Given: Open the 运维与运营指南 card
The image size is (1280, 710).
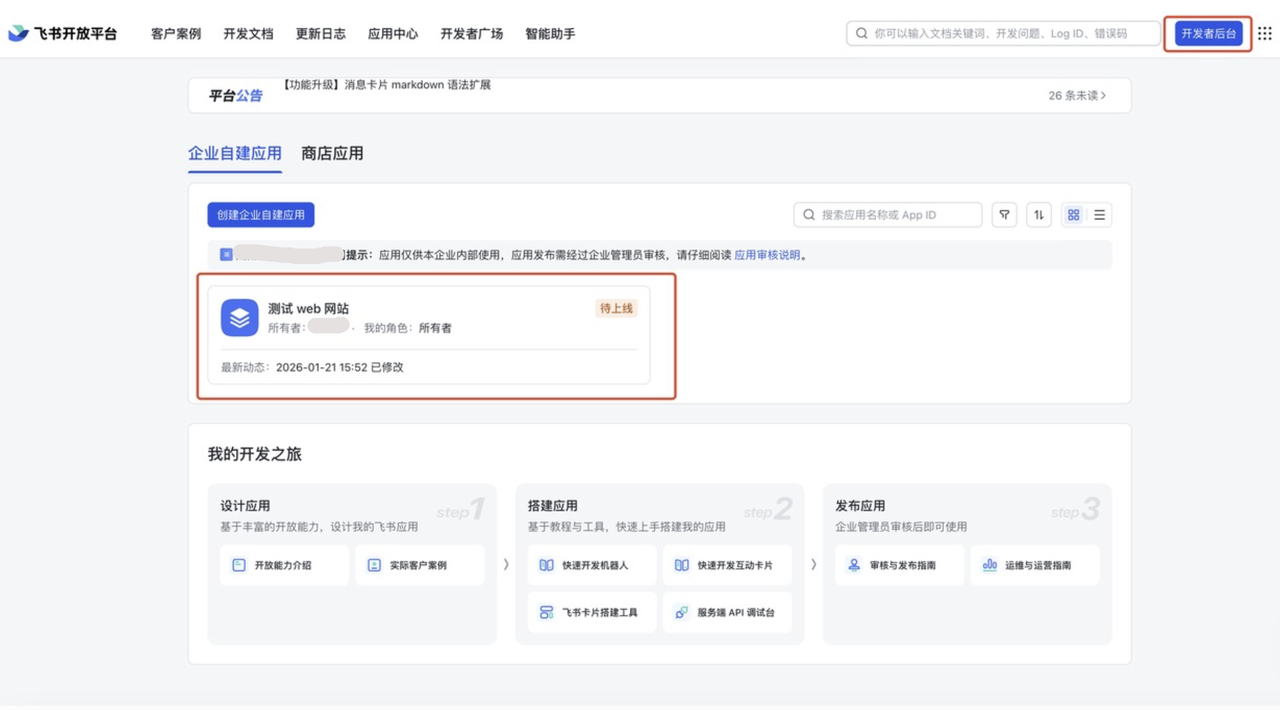Looking at the screenshot, I should pyautogui.click(x=1035, y=565).
